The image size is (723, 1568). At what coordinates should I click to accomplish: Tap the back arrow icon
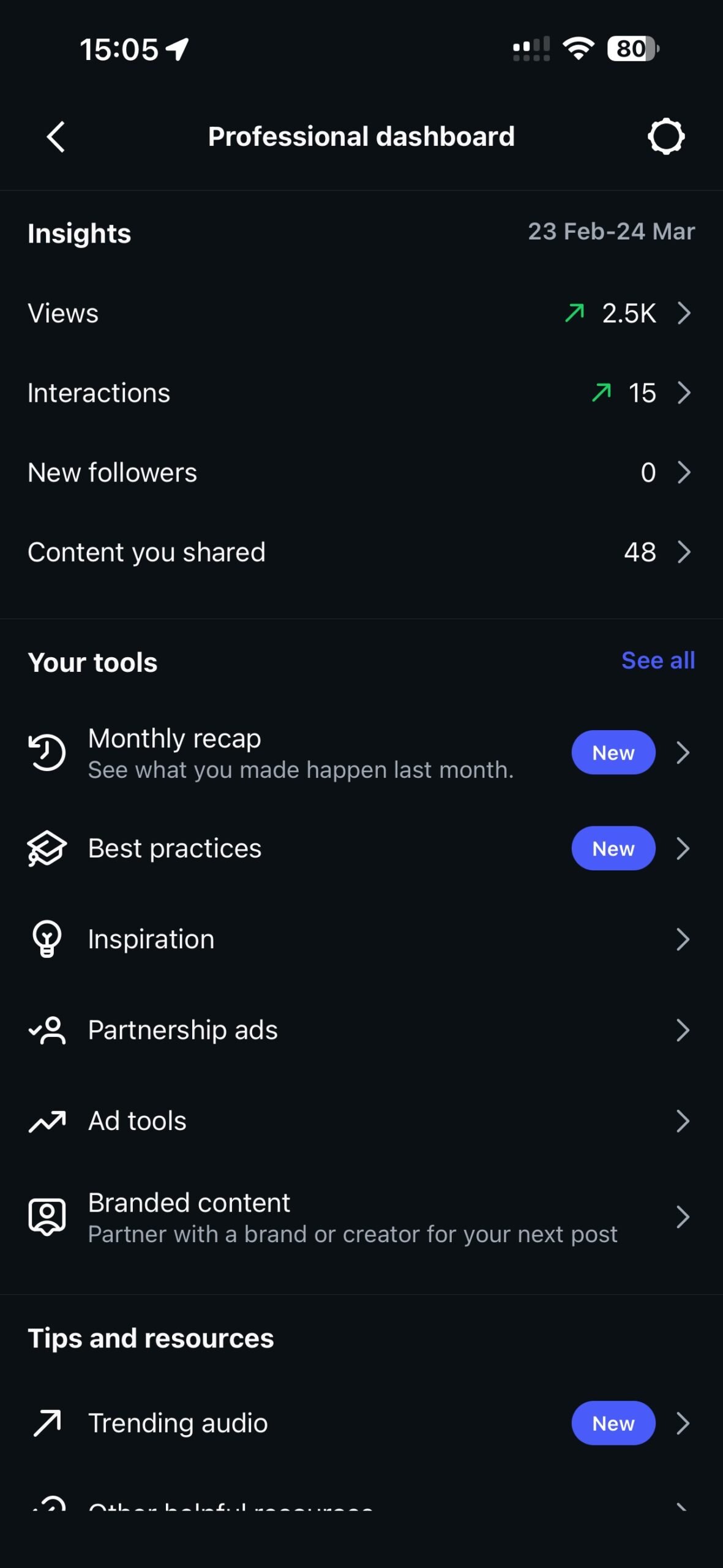click(56, 136)
